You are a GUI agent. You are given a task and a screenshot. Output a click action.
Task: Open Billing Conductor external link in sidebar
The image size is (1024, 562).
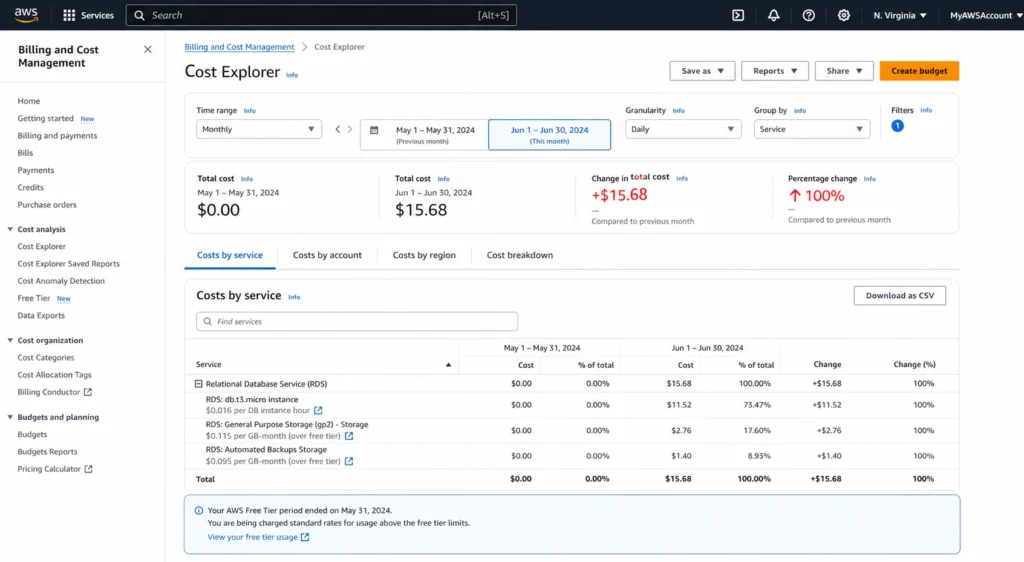point(55,392)
